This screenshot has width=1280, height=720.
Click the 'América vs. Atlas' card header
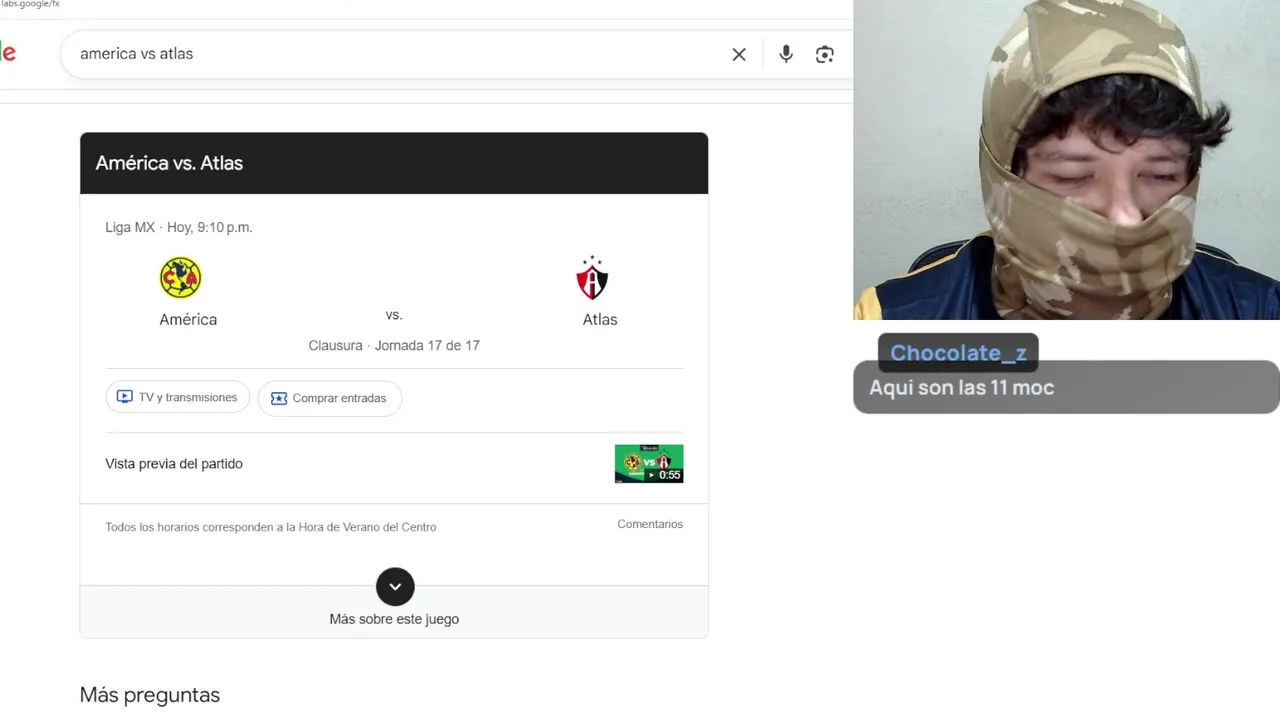394,163
